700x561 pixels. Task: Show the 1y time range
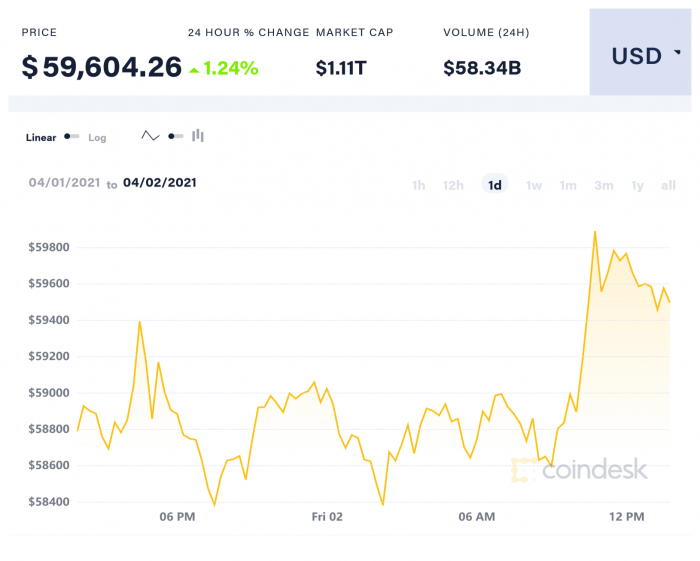(637, 185)
